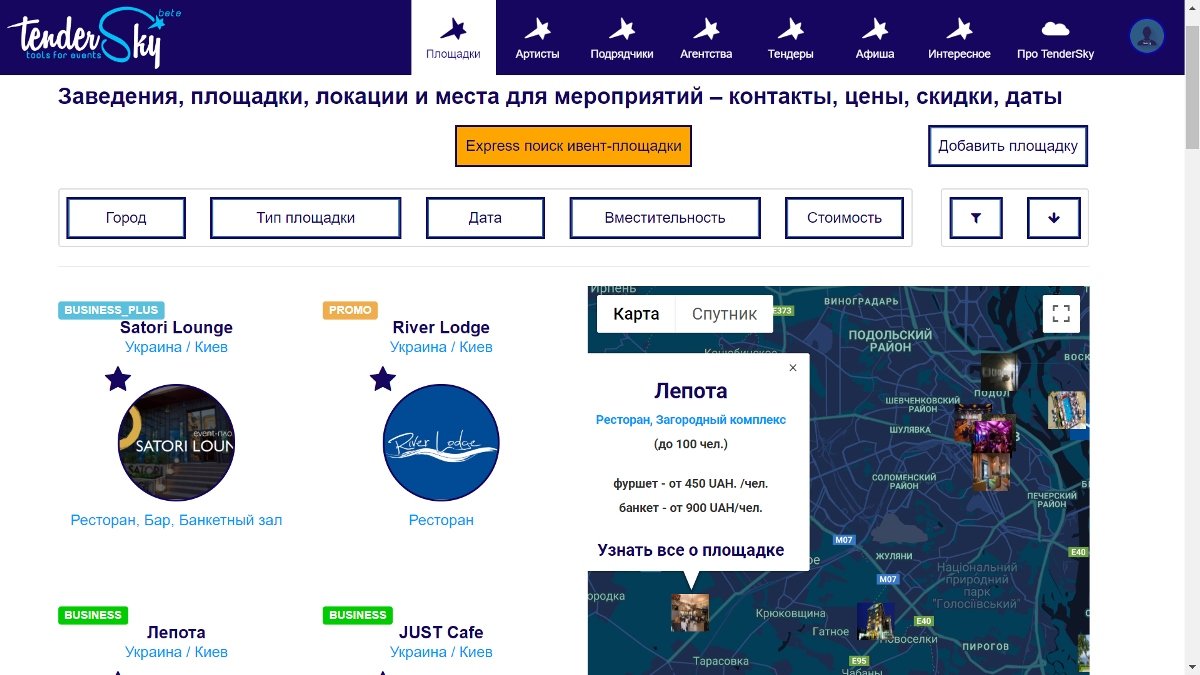
Task: Switch map to Спутник view
Action: [724, 314]
